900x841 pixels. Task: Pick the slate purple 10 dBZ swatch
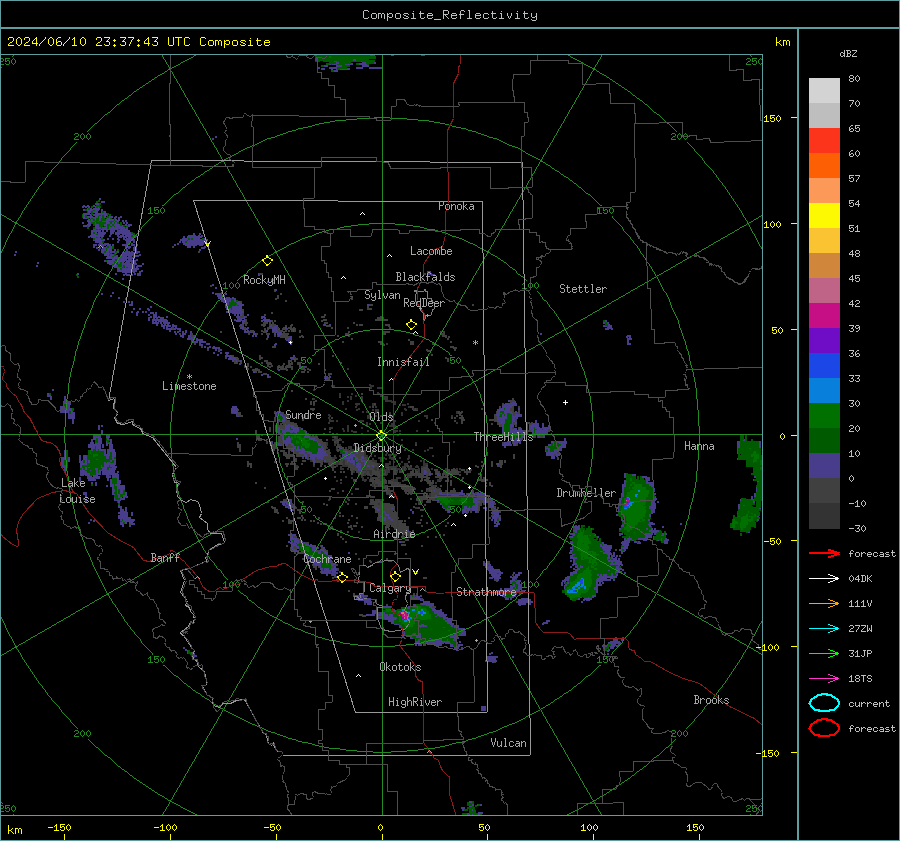point(824,466)
